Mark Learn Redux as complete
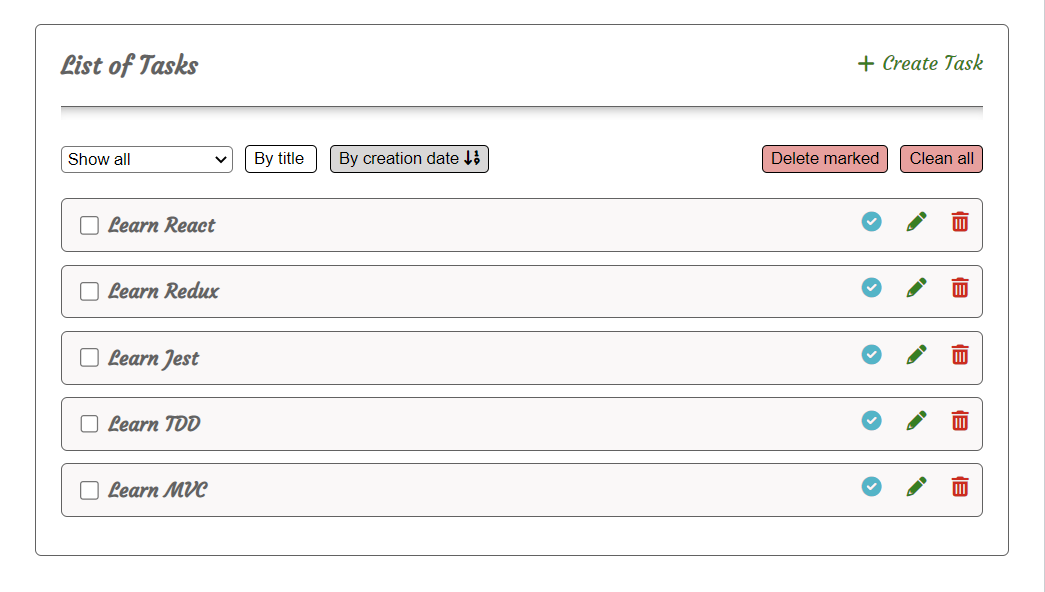The height and width of the screenshot is (592, 1045). [x=872, y=287]
